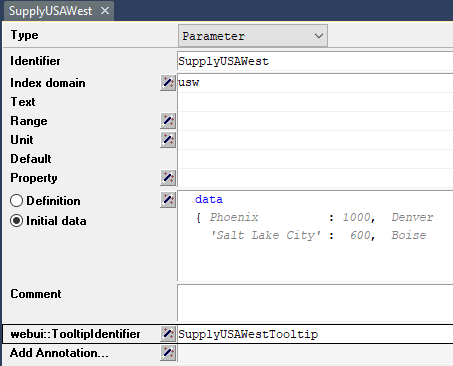Open the Add Annotation wizard icon

168,353
